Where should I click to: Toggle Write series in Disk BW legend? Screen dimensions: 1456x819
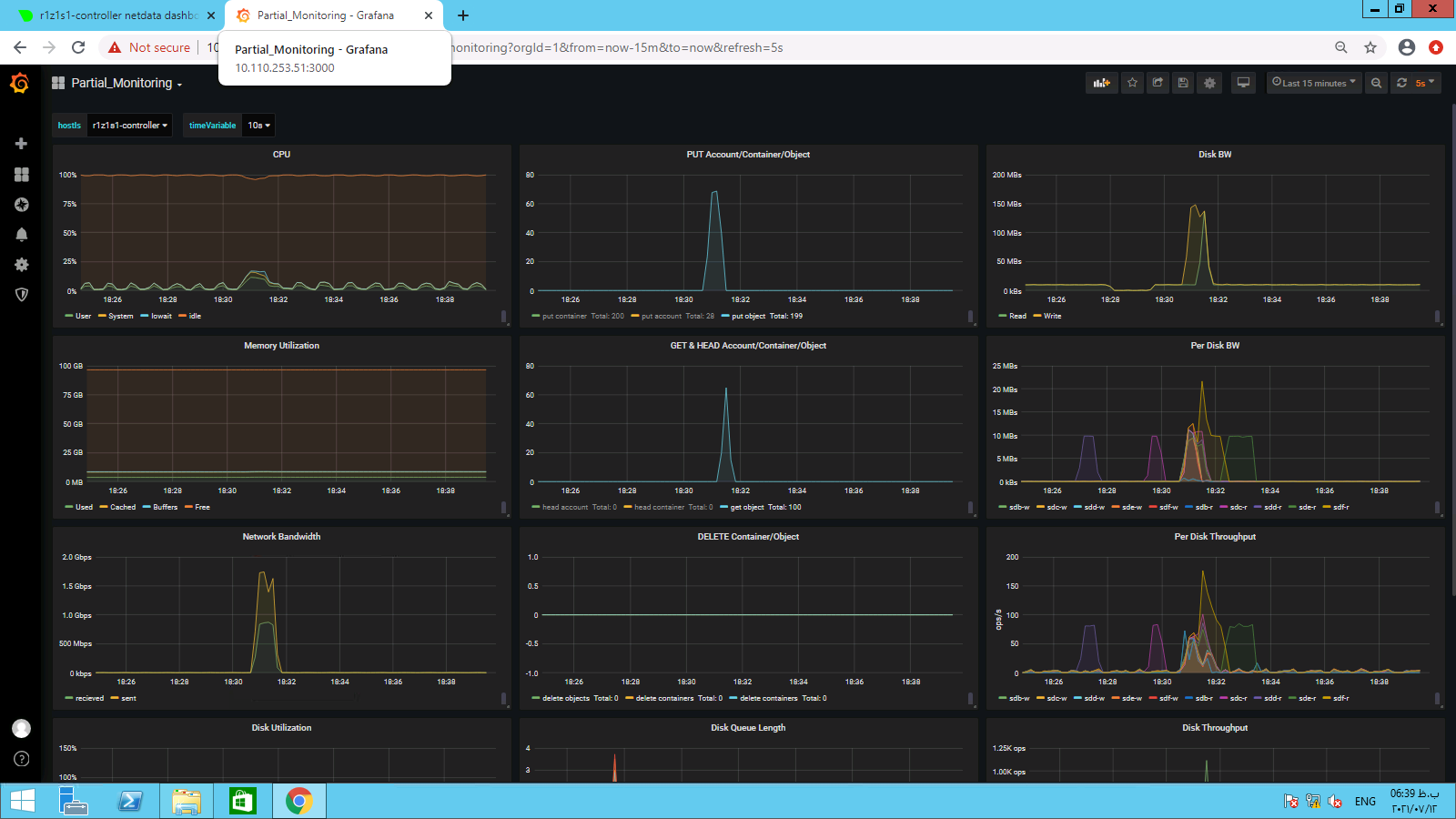coord(1052,316)
